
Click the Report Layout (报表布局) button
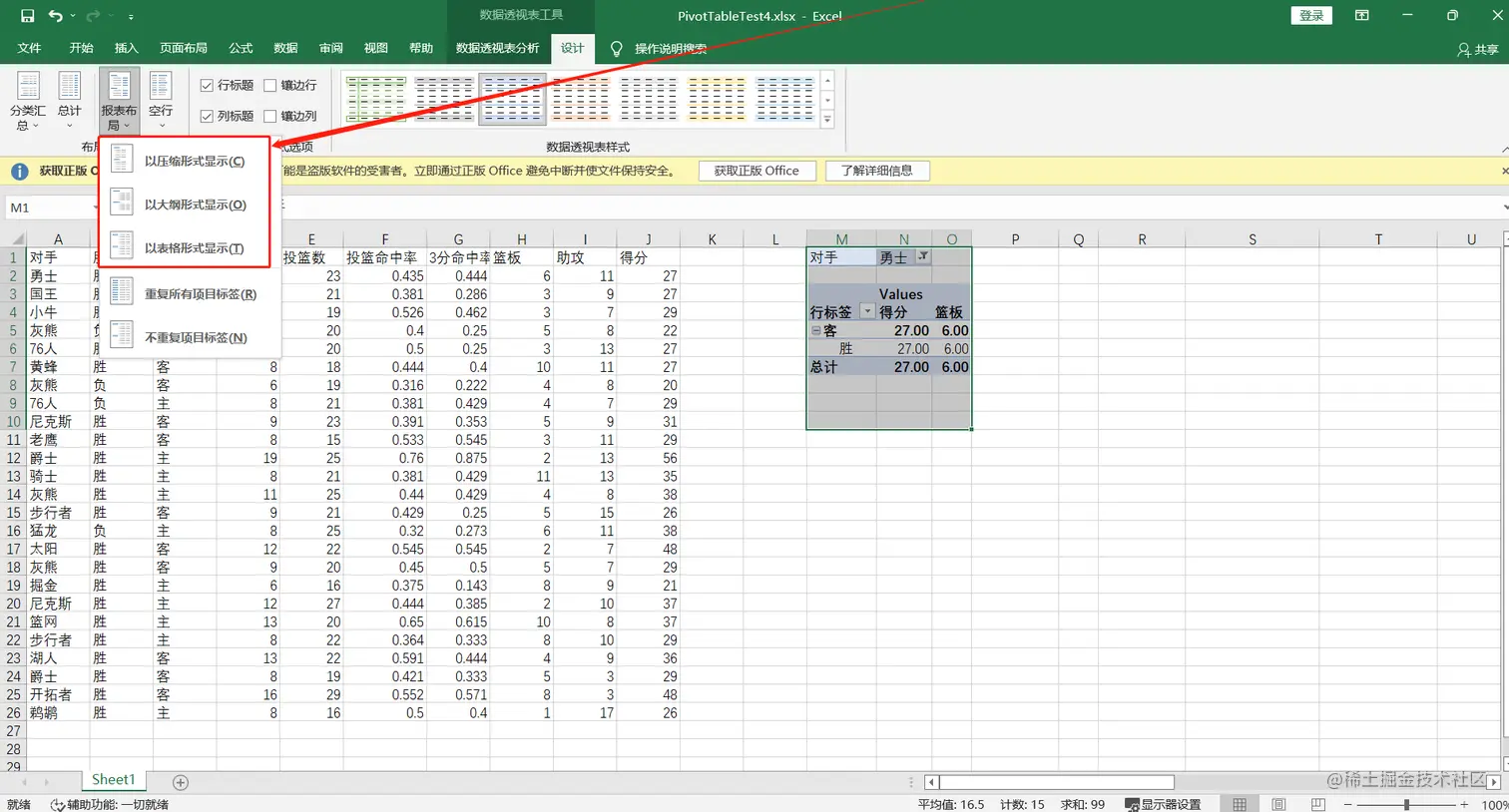point(119,101)
